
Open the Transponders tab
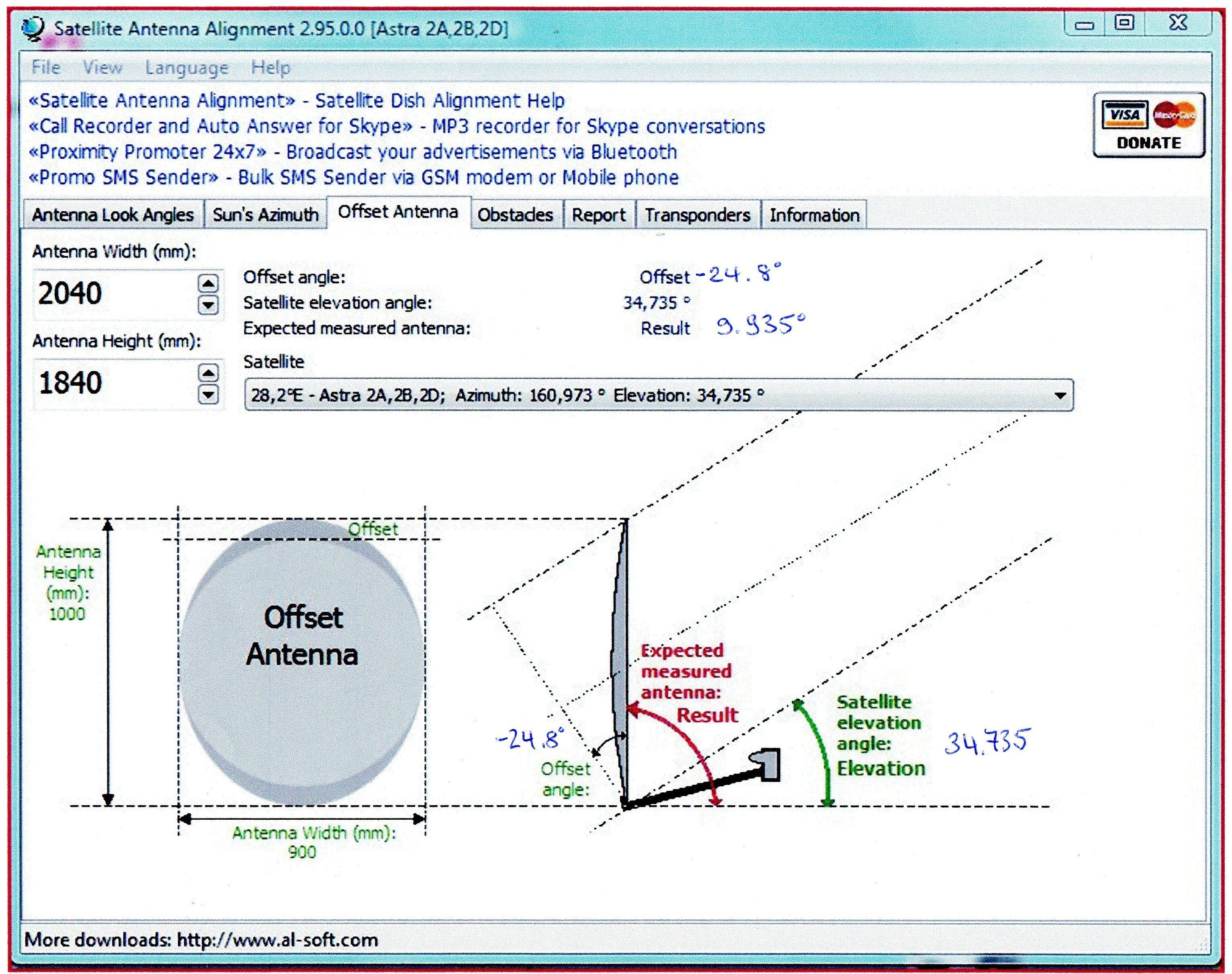click(698, 215)
